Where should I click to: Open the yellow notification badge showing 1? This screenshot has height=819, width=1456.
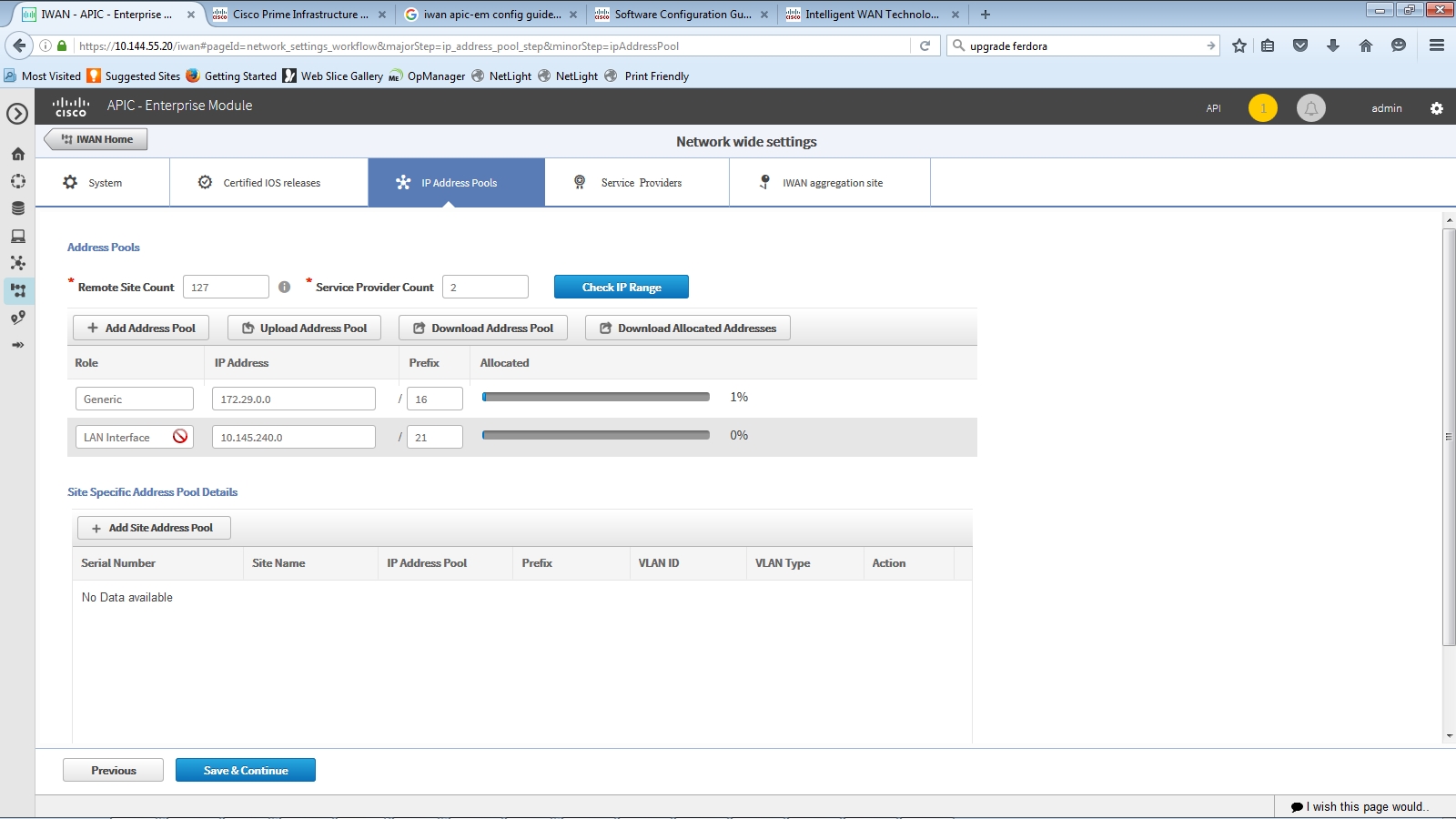pos(1263,108)
